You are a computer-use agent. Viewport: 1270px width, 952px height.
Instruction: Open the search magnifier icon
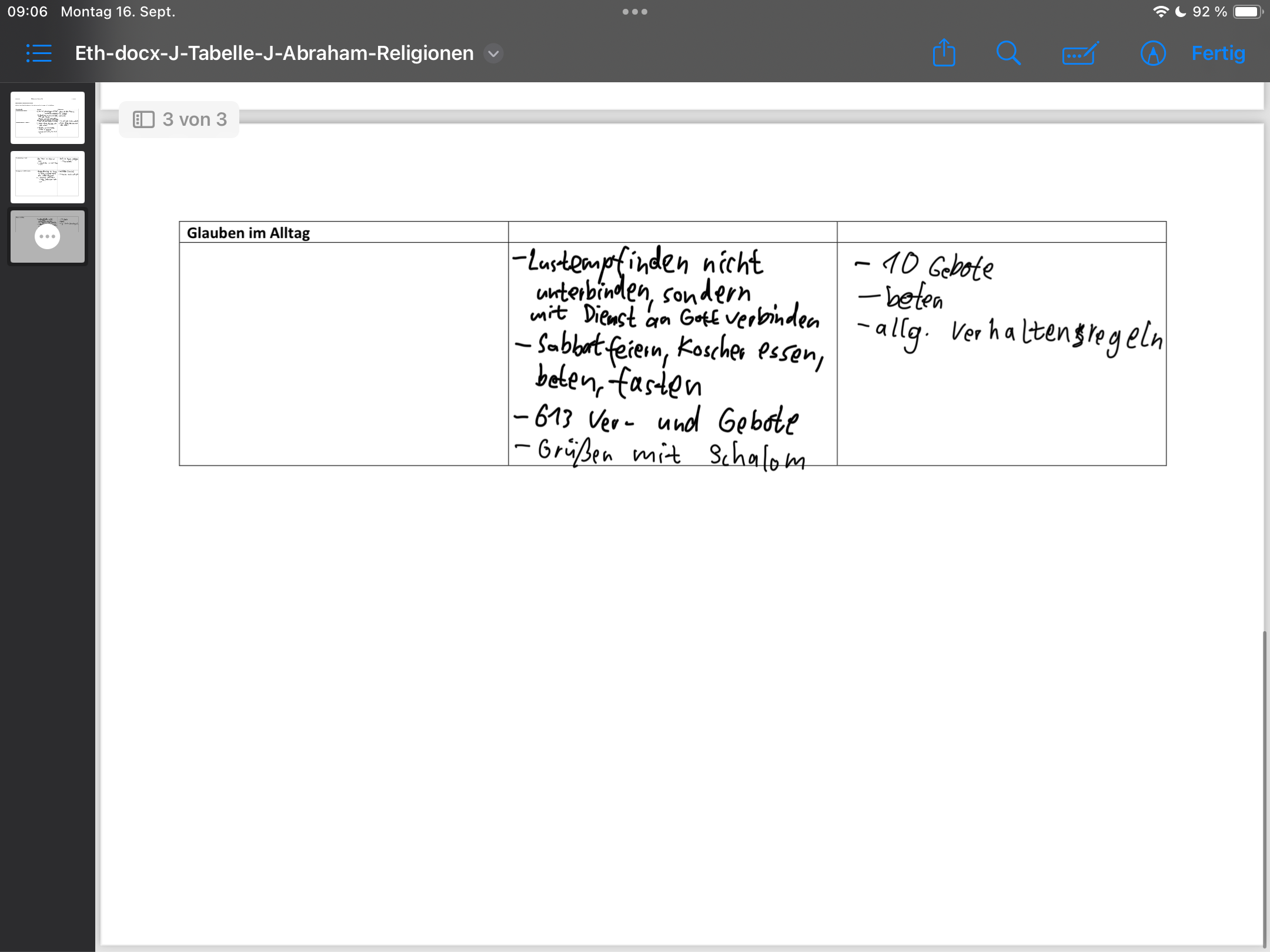(x=1008, y=53)
